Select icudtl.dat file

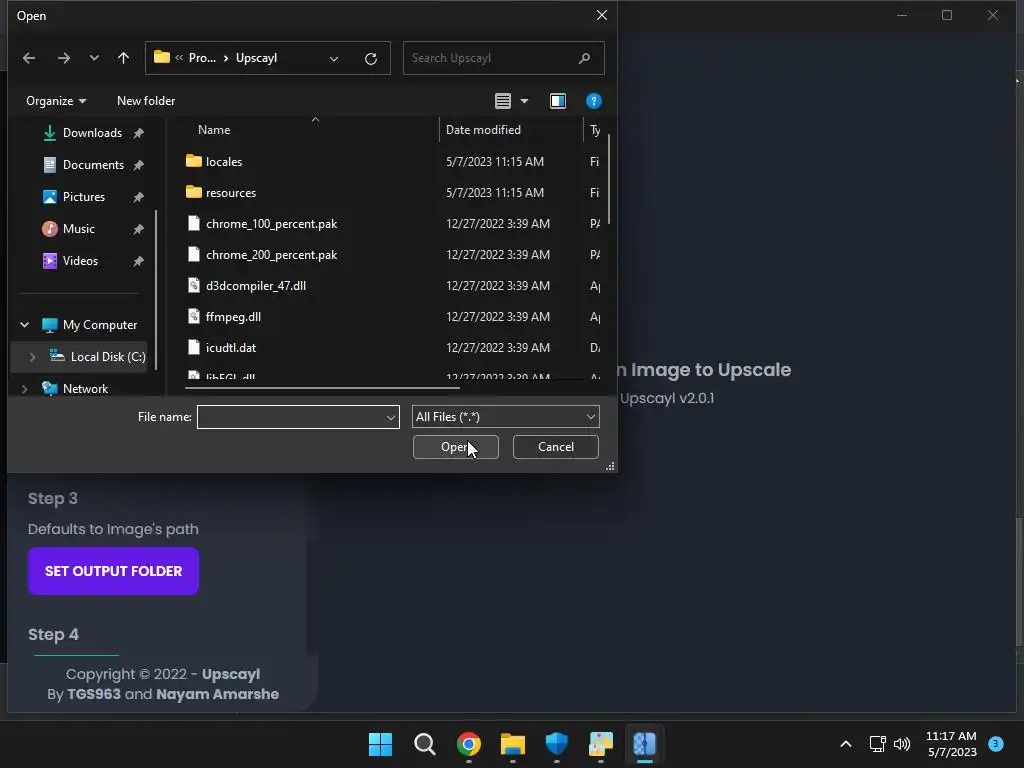231,347
